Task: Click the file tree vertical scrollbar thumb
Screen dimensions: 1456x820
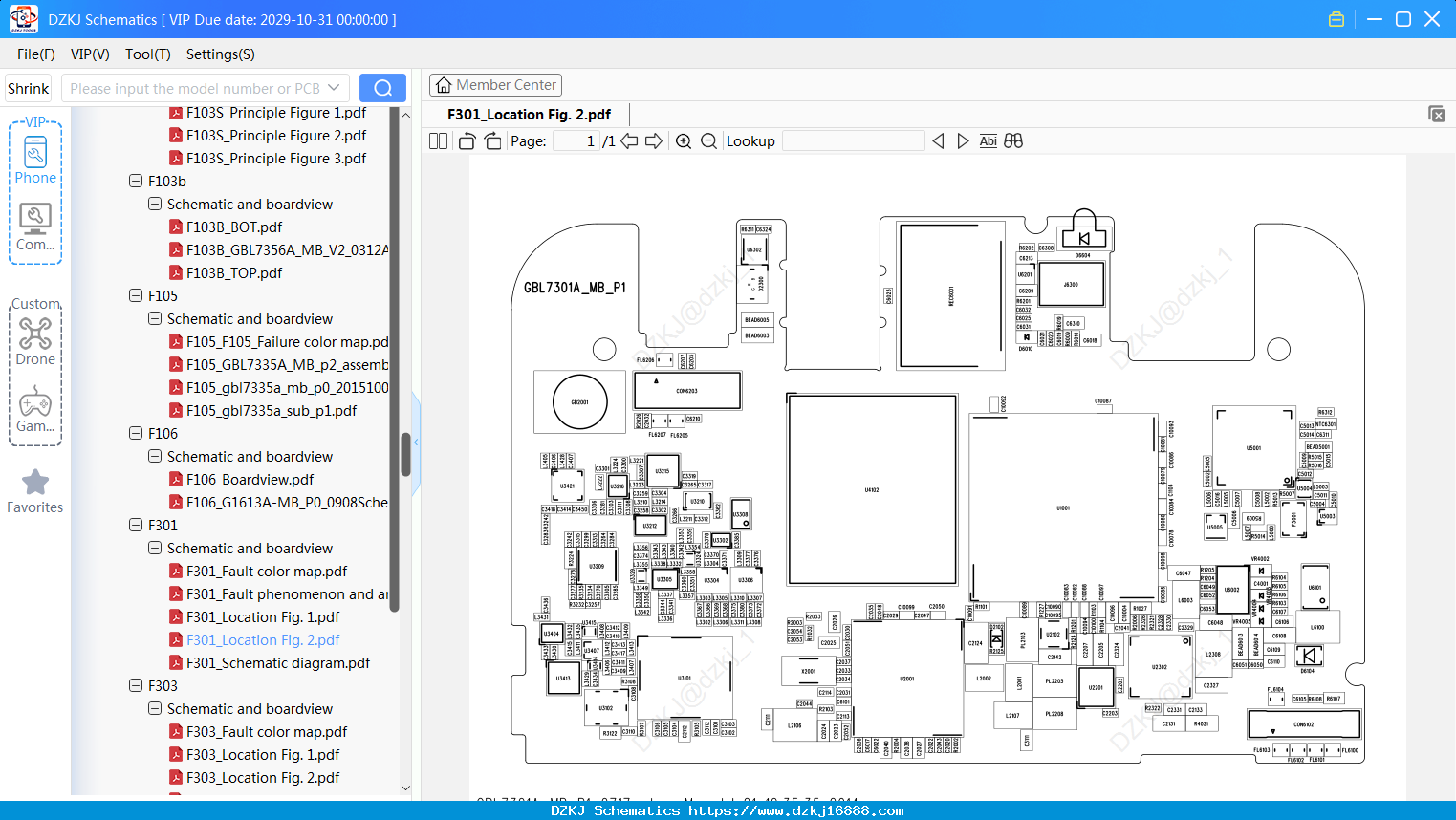Action: 405,455
